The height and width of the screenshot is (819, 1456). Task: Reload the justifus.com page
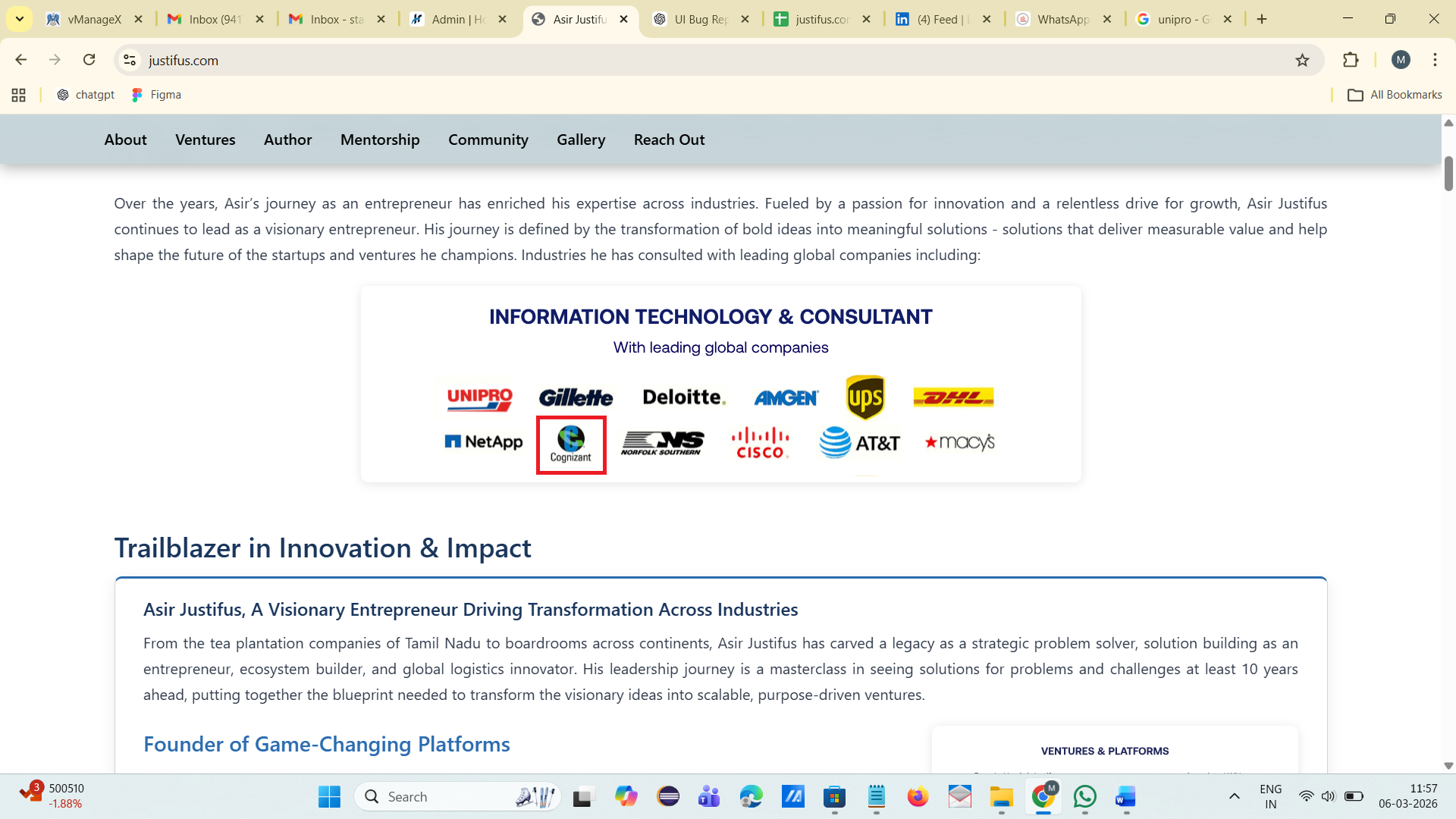(89, 60)
